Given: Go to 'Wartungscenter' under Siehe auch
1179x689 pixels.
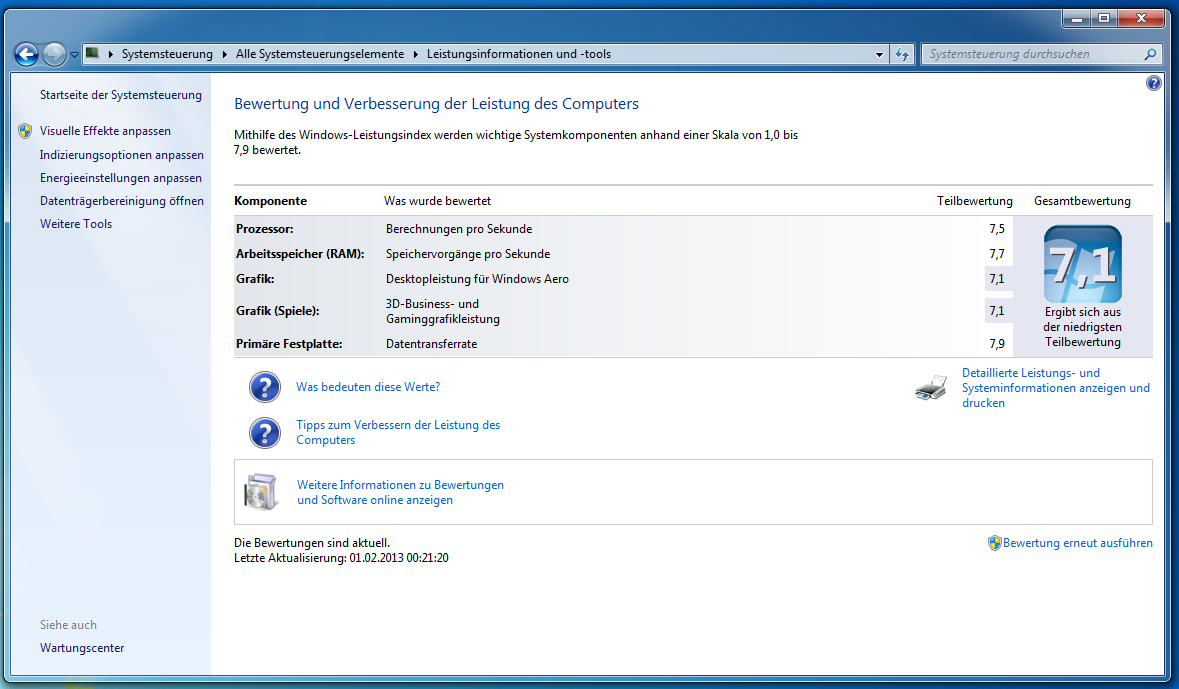Looking at the screenshot, I should pos(82,648).
